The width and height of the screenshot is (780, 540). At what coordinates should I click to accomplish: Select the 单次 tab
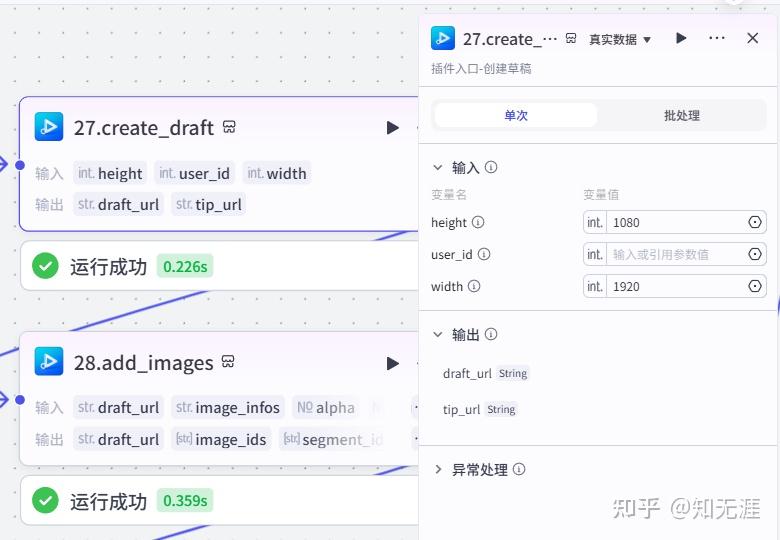pyautogui.click(x=516, y=115)
